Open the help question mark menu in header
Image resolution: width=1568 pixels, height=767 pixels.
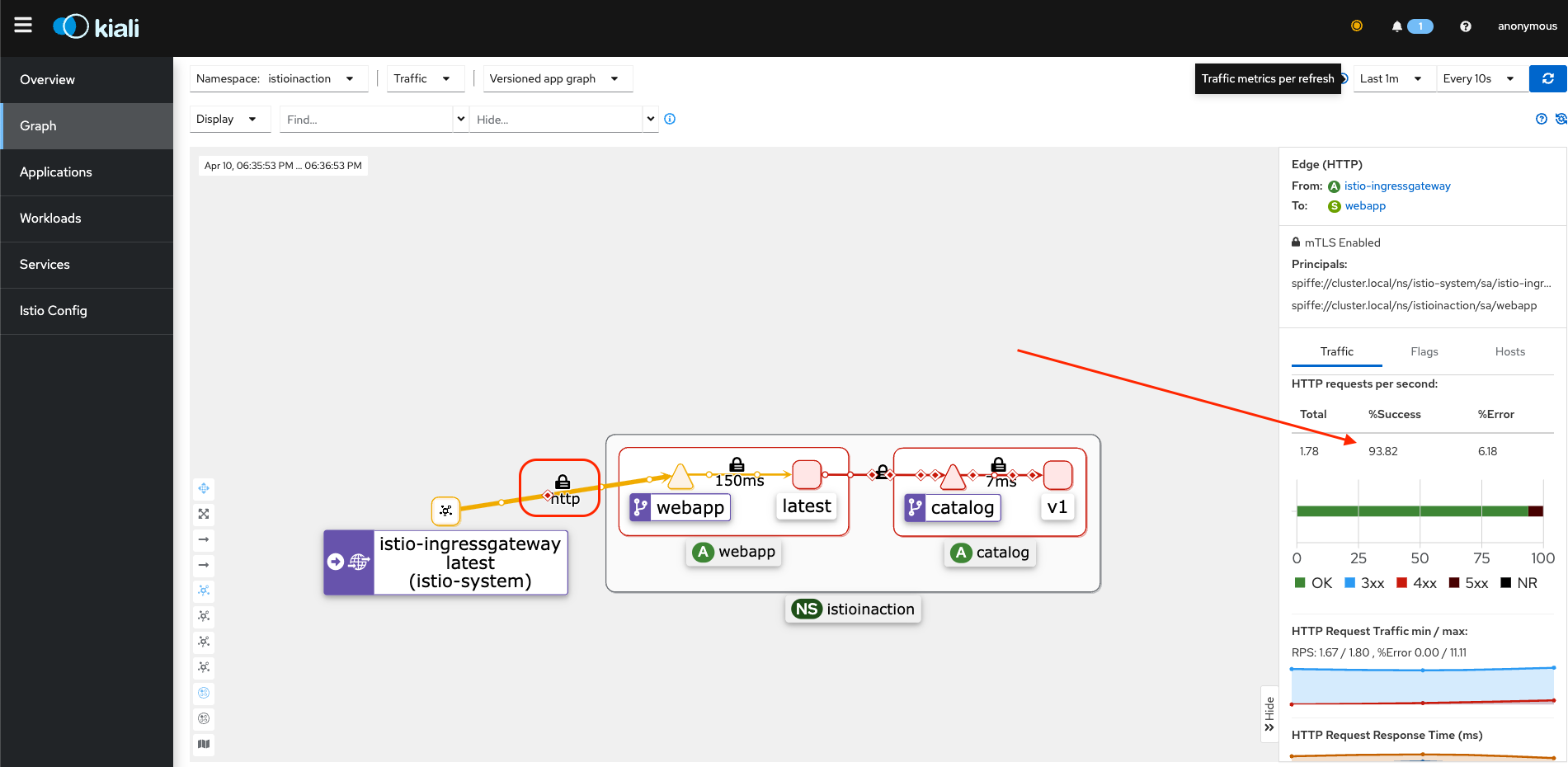1465,26
